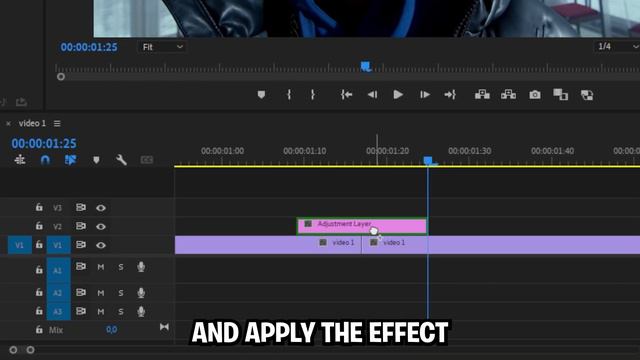
Task: Mark In point in the program monitor
Action: (x=289, y=95)
